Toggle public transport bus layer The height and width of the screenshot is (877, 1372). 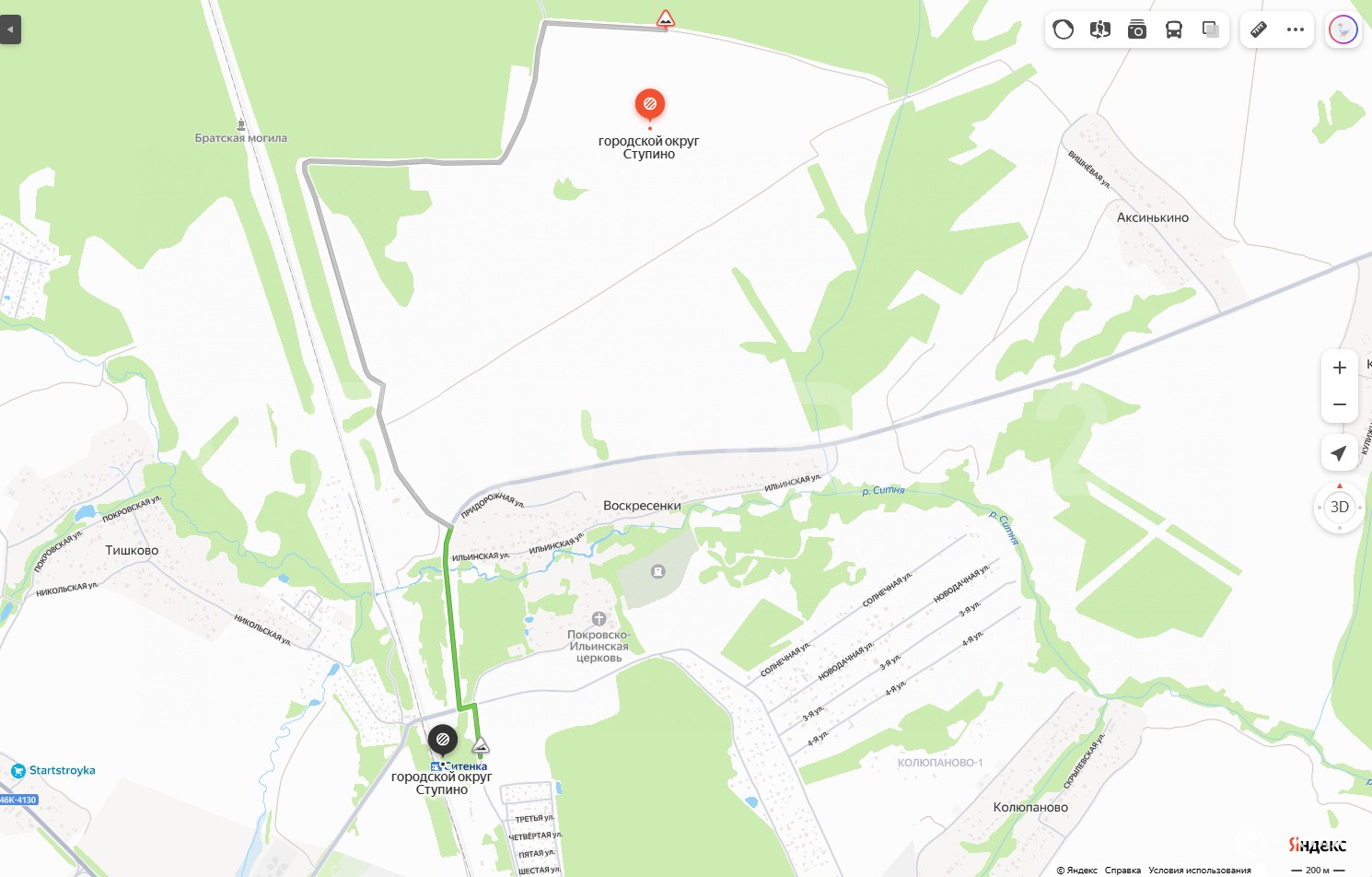pos(1174,29)
